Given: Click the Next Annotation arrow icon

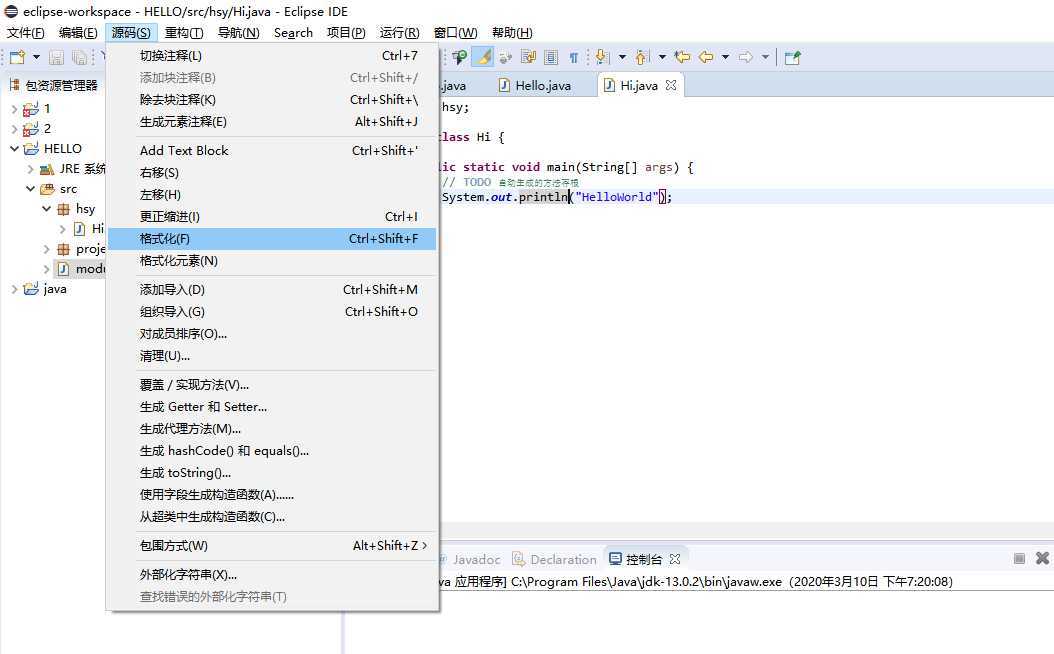Looking at the screenshot, I should tap(602, 58).
